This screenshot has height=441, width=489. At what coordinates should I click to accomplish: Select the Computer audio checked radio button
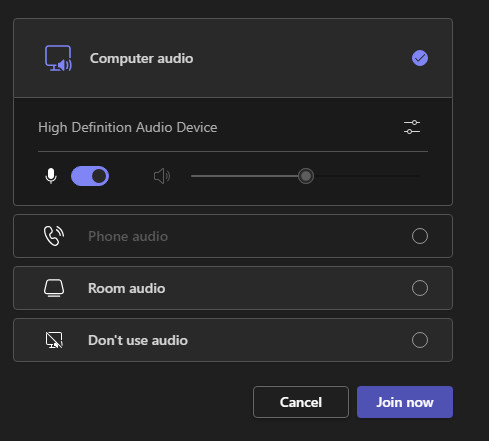[x=420, y=58]
